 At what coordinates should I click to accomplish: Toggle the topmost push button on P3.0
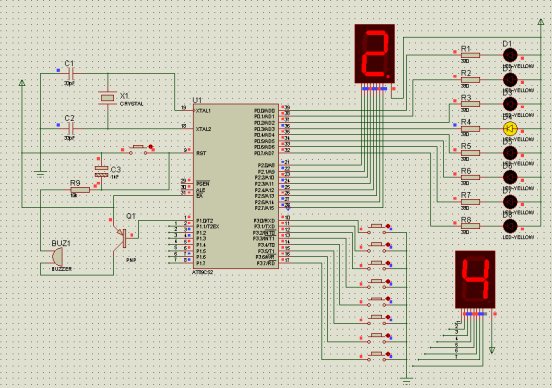[377, 228]
